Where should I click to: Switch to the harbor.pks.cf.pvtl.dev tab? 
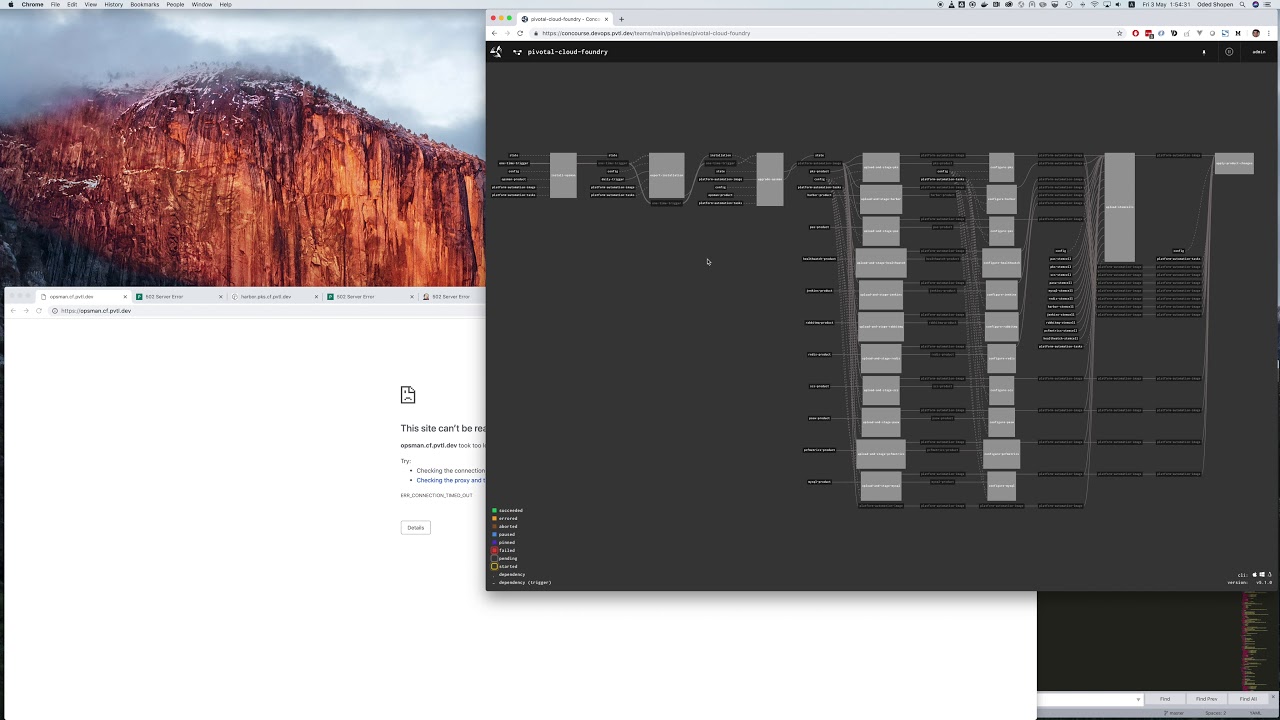[x=264, y=296]
